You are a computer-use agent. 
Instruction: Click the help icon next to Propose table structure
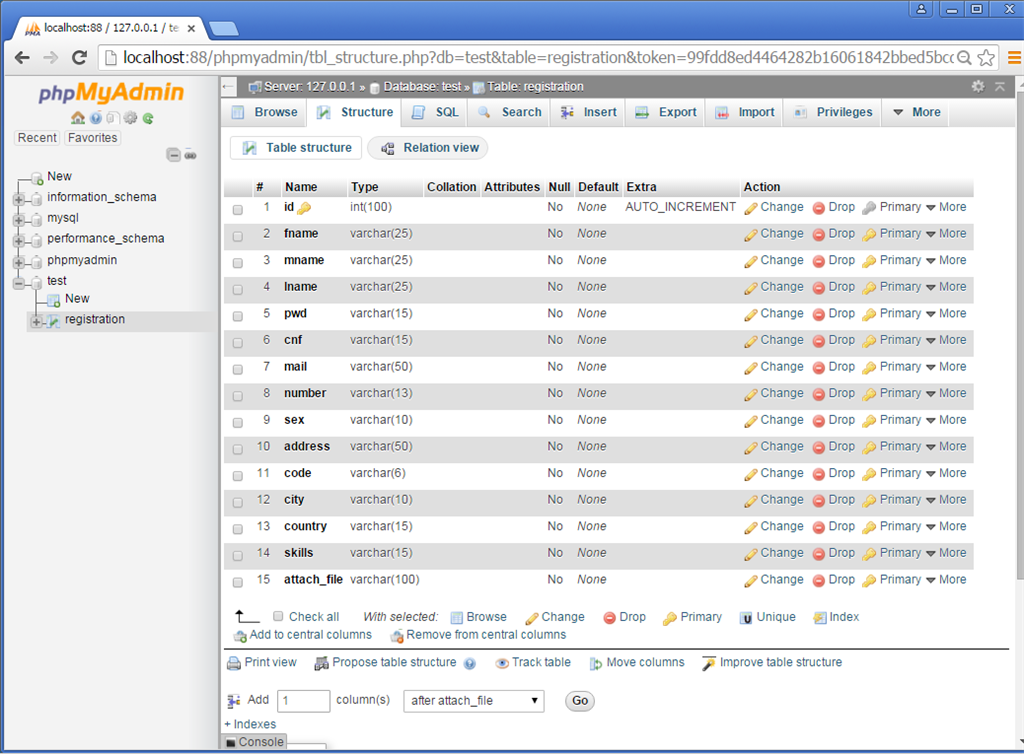470,664
